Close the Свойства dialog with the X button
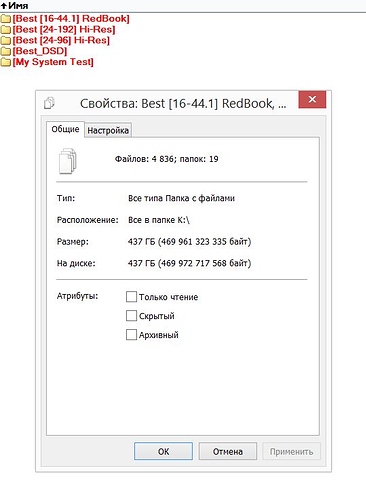This screenshot has width=366, height=500. point(312,99)
